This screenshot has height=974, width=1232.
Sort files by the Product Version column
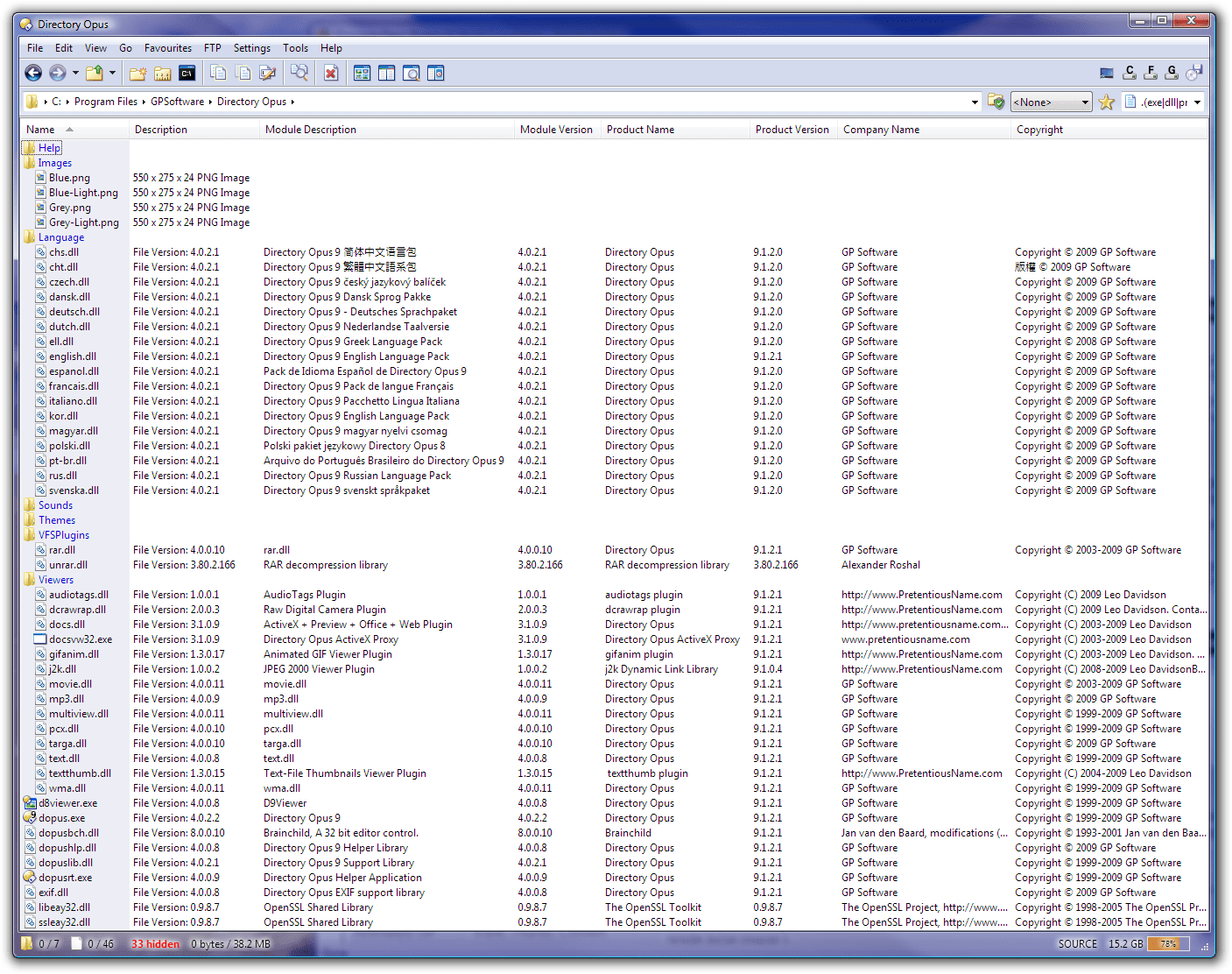(x=792, y=129)
